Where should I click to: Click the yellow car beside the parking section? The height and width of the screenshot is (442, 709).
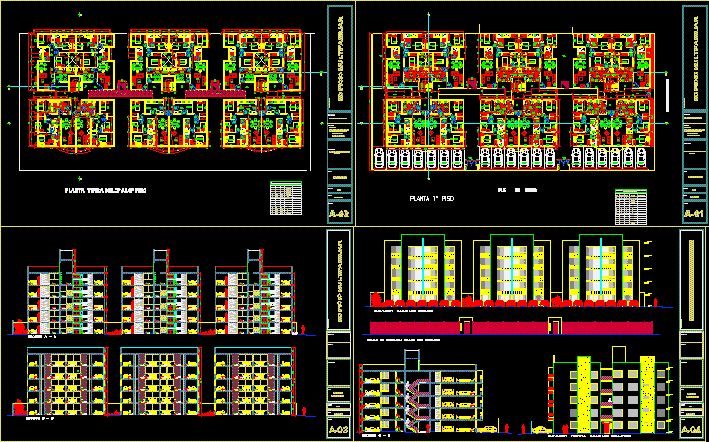coord(491,429)
